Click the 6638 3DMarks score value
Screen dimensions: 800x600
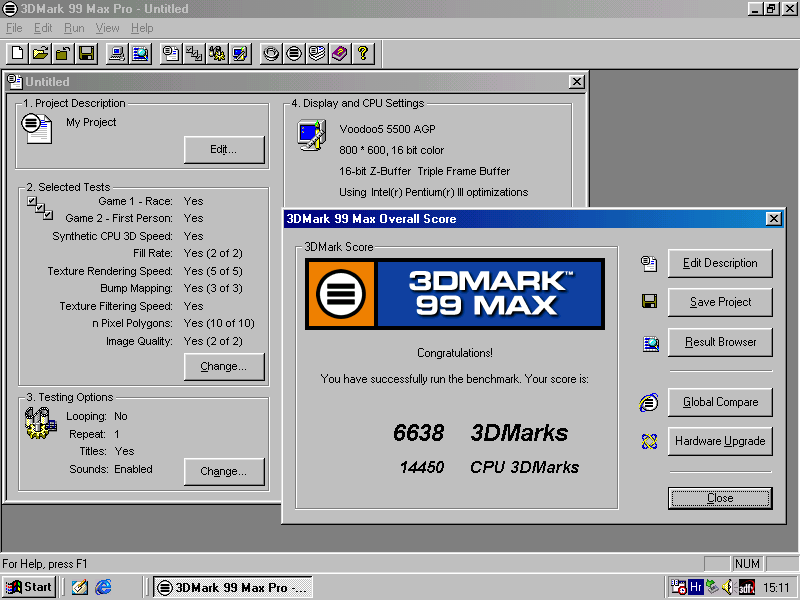coord(418,433)
